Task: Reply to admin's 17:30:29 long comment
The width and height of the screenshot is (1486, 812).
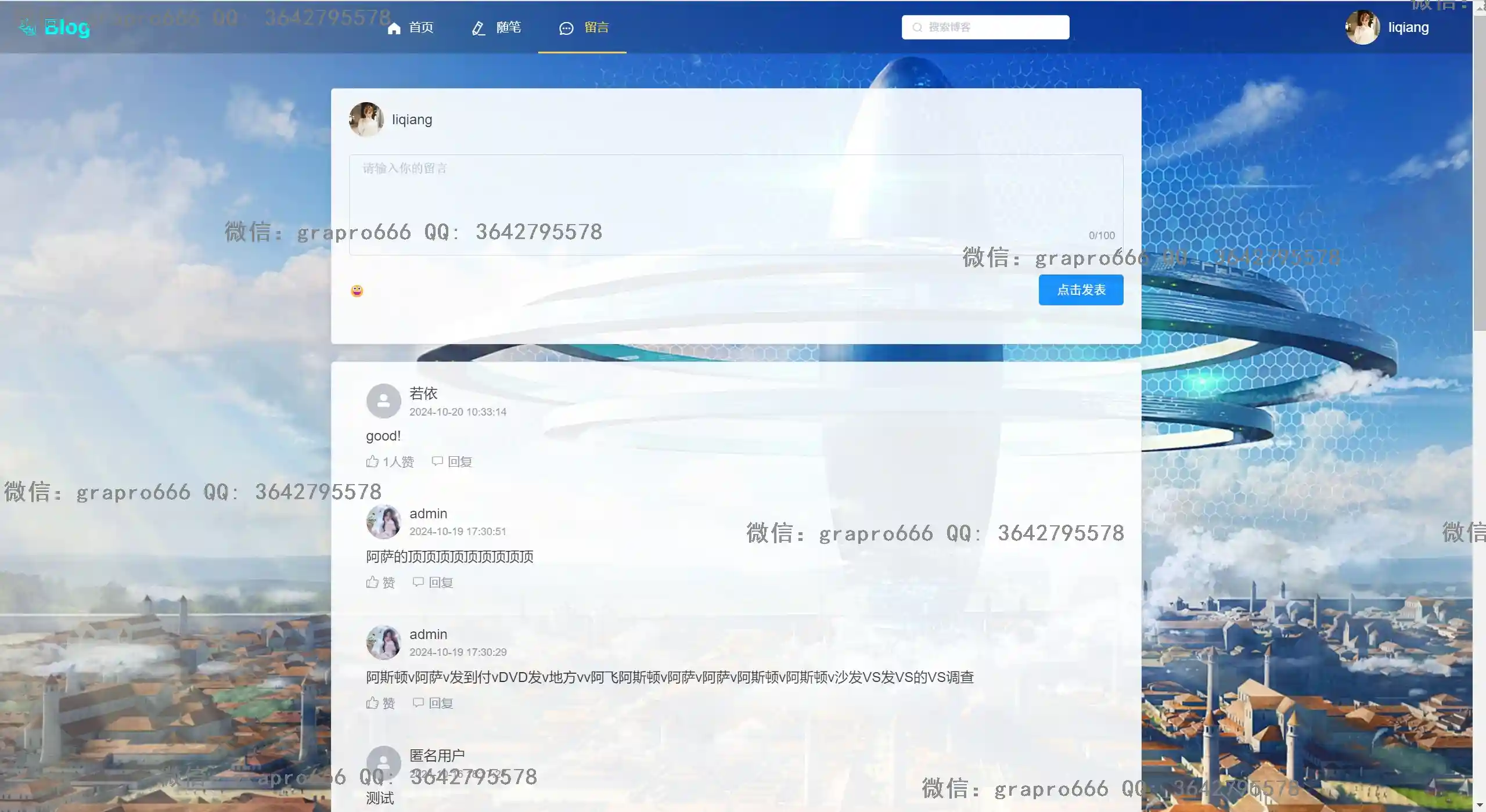Action: (x=418, y=702)
